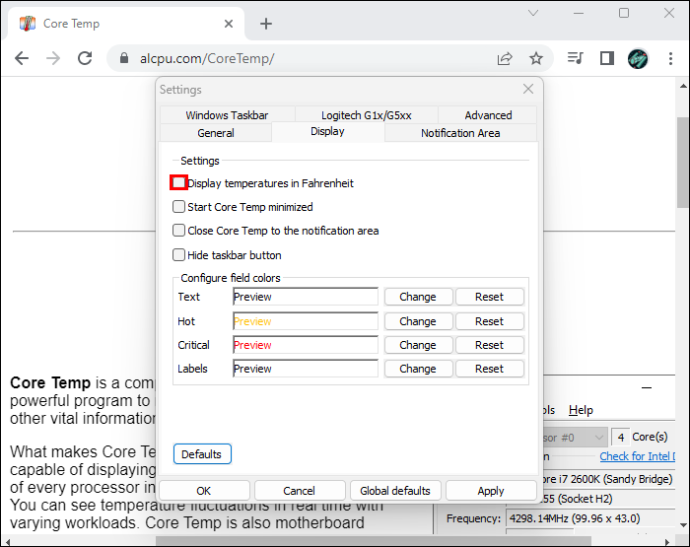Viewport: 690px width, 547px height.
Task: Open the media control icon in the toolbar
Action: pos(575,58)
